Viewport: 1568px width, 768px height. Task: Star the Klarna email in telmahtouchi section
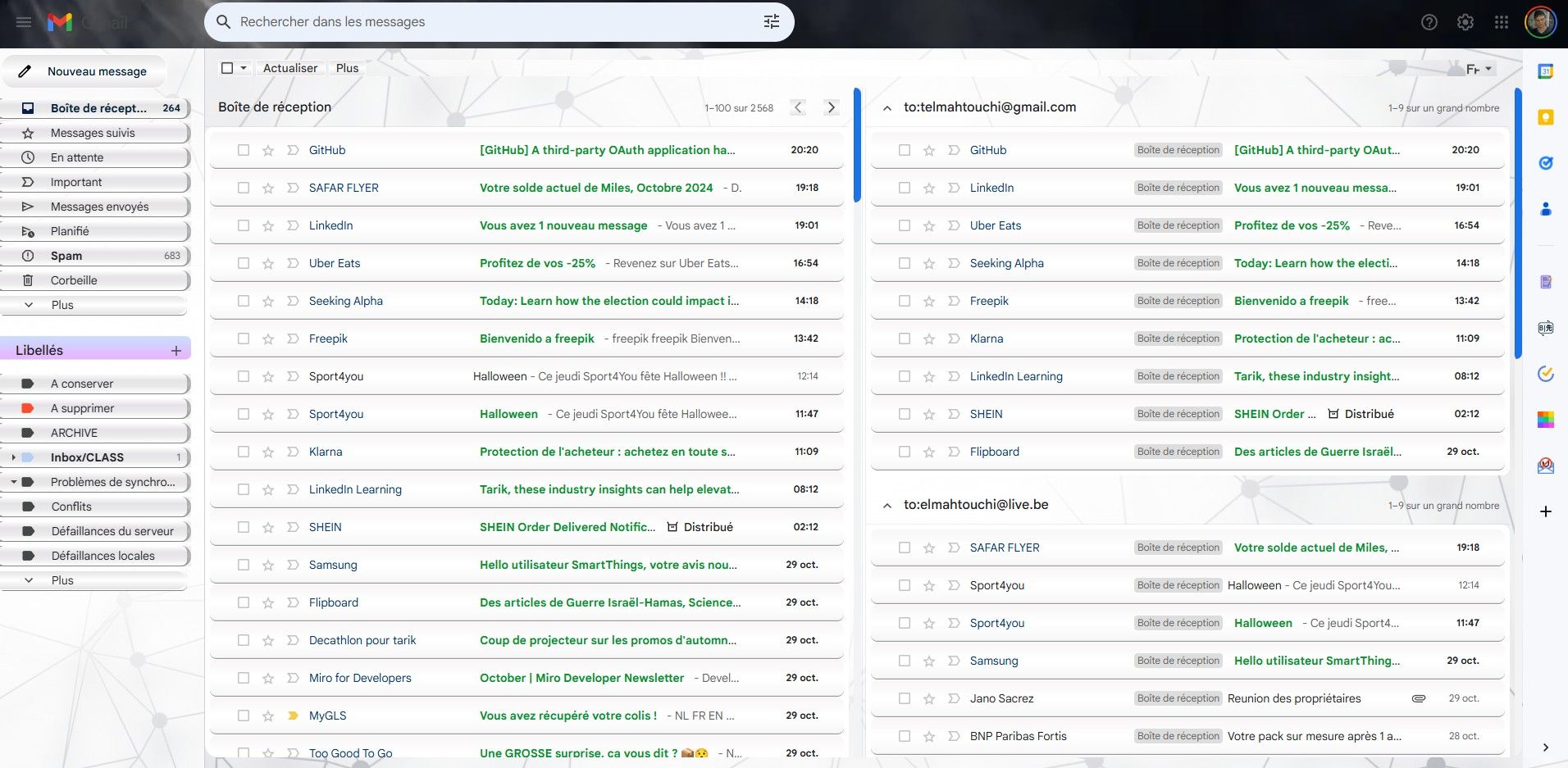point(929,339)
